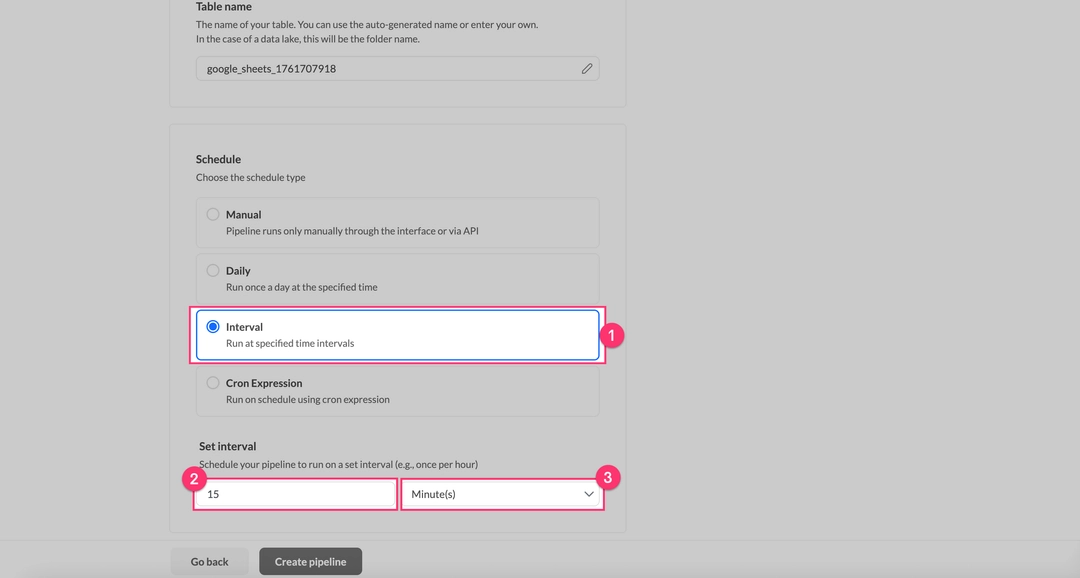The height and width of the screenshot is (578, 1080).
Task: Click the 'Run once a day' description text
Action: [301, 287]
